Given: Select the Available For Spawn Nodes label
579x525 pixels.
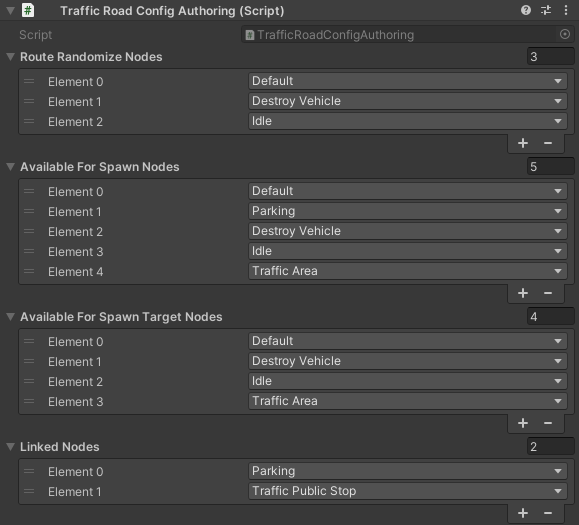Looking at the screenshot, I should tap(100, 167).
